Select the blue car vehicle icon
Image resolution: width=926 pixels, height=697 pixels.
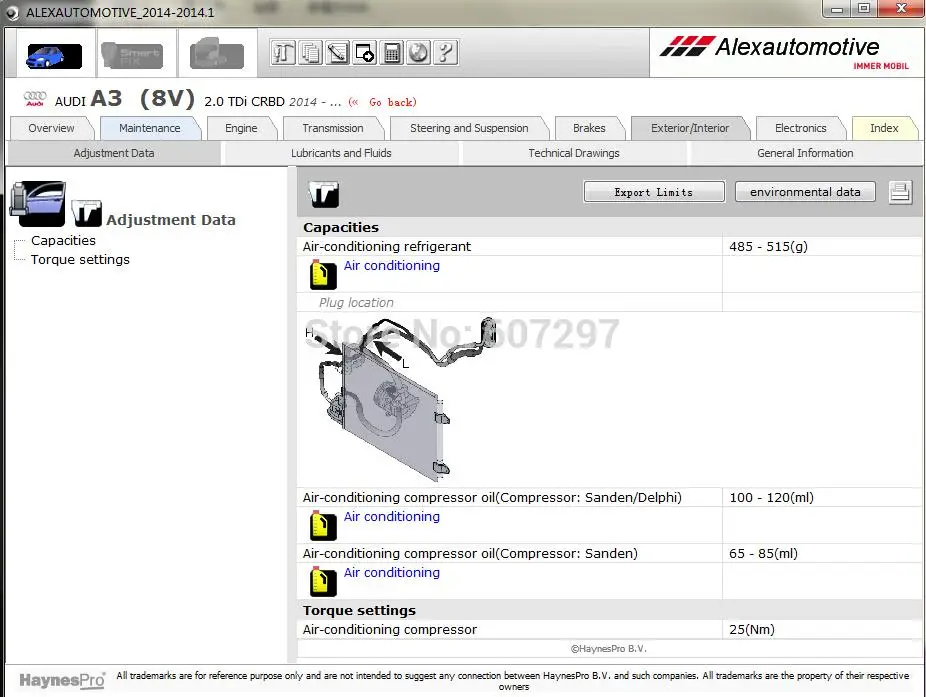point(54,56)
